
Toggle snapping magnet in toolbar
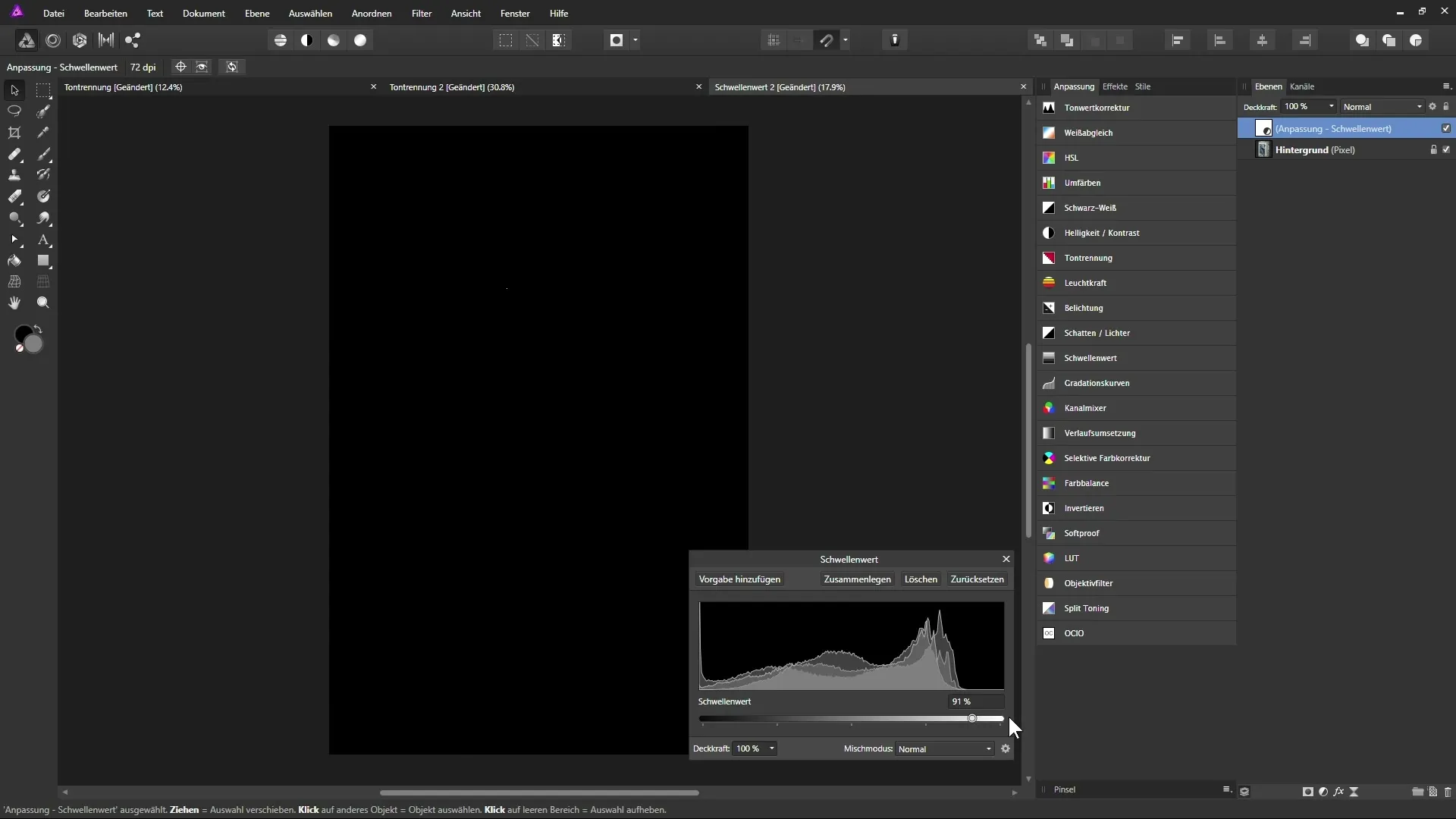(x=827, y=40)
